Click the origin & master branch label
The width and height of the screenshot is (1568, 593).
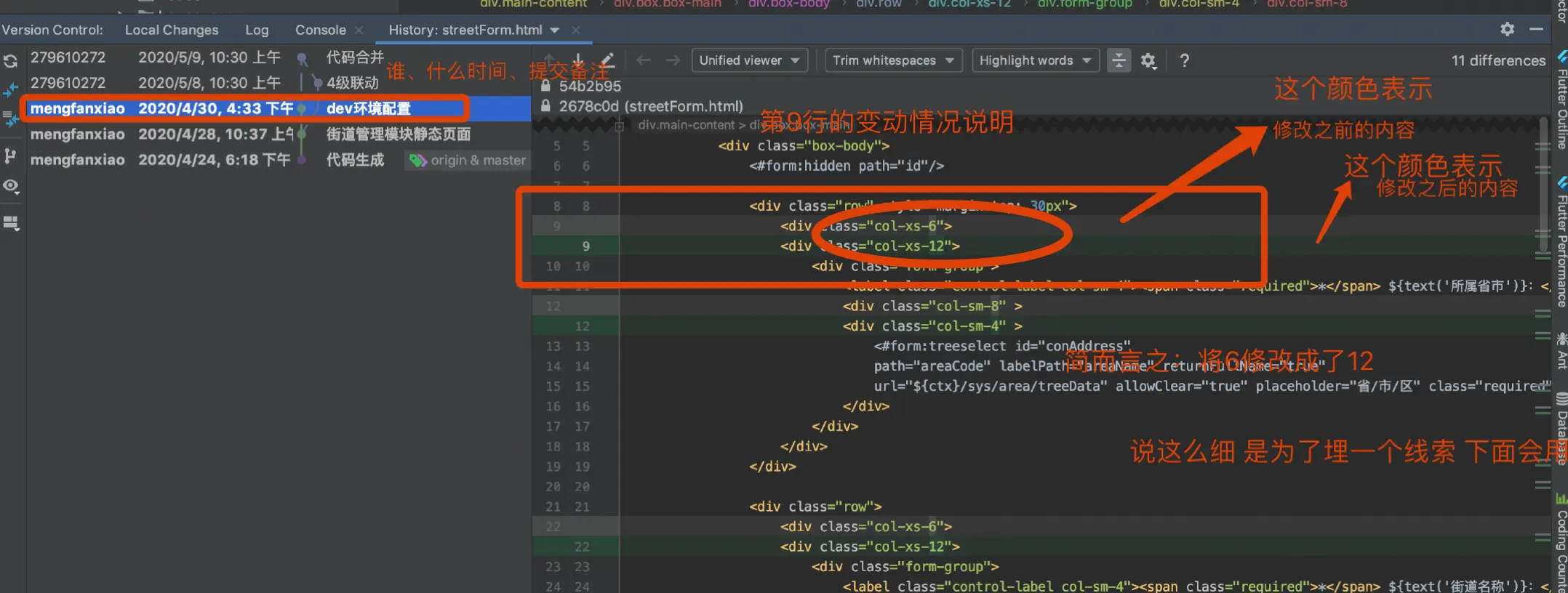[x=478, y=160]
